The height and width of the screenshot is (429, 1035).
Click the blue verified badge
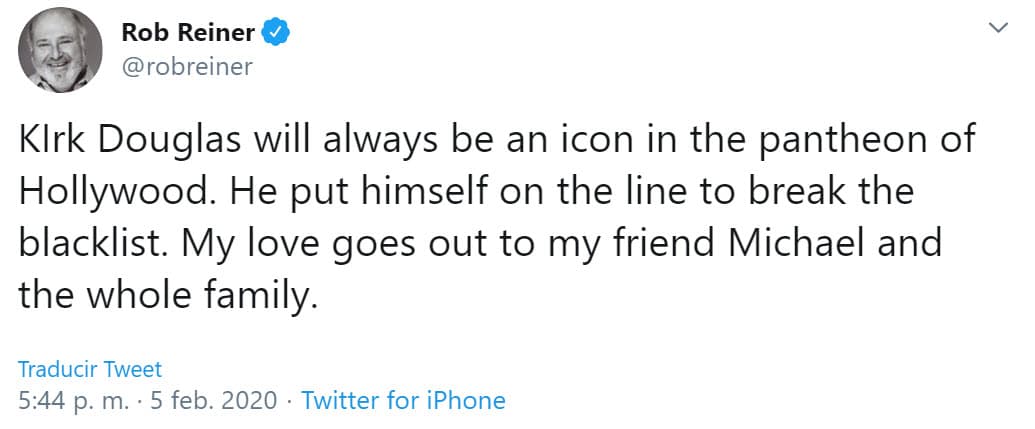pyautogui.click(x=277, y=33)
